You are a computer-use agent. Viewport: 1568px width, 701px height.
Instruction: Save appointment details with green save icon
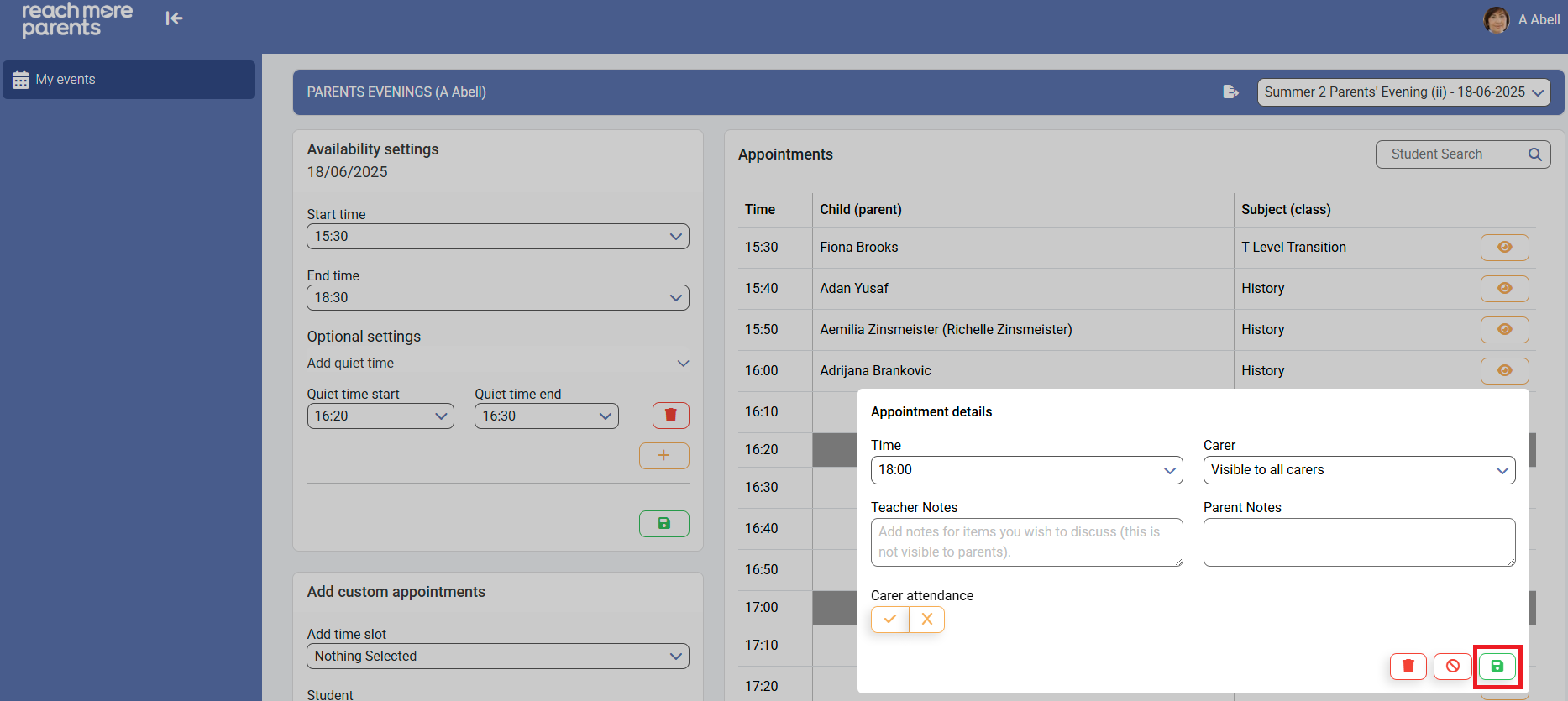tap(1497, 666)
